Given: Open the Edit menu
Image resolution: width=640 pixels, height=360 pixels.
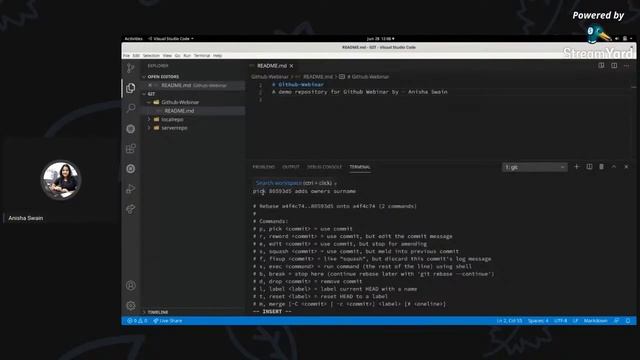Looking at the screenshot, I should click(136, 56).
